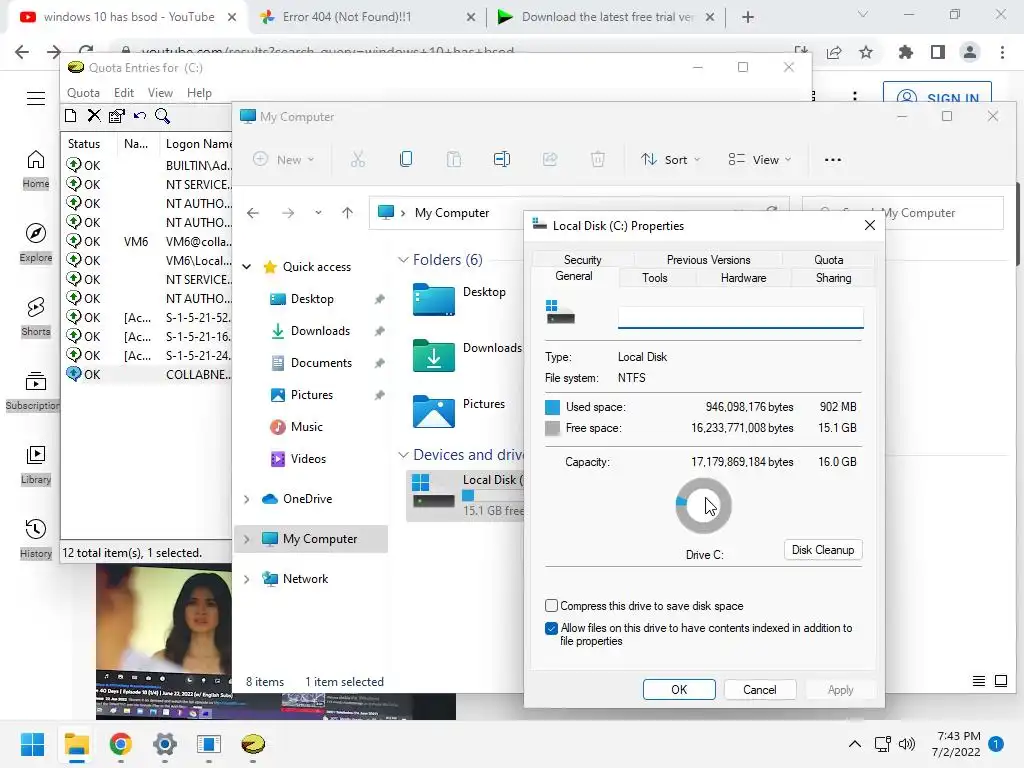The width and height of the screenshot is (1024, 768).
Task: Click Delete quota entry X icon
Action: 94,116
